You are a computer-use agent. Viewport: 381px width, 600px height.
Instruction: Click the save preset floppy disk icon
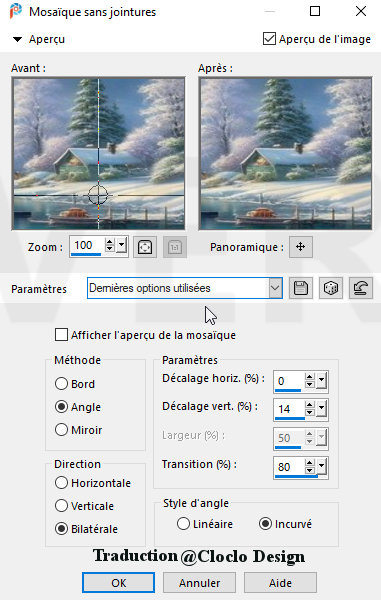pos(301,288)
